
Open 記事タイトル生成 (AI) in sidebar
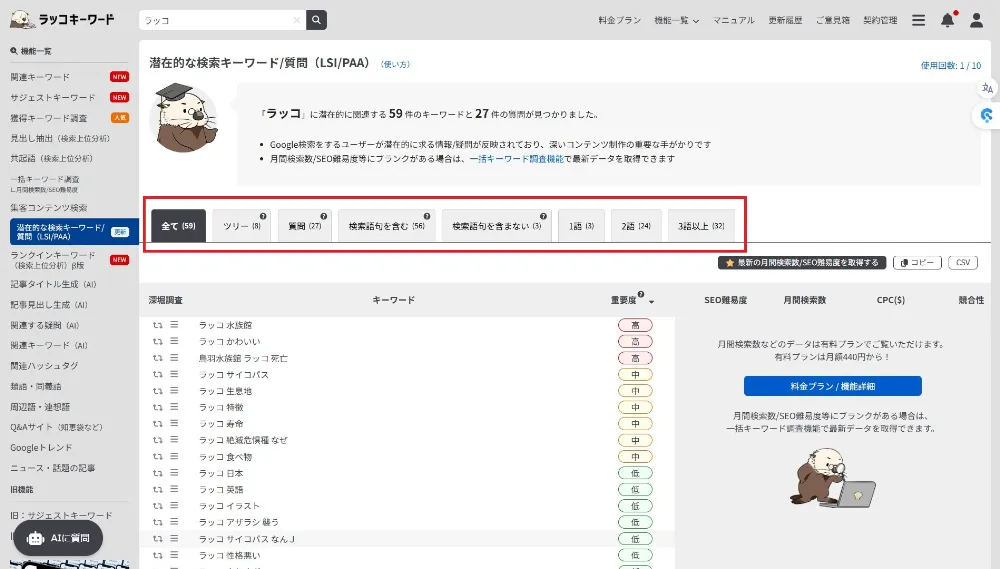(x=53, y=284)
